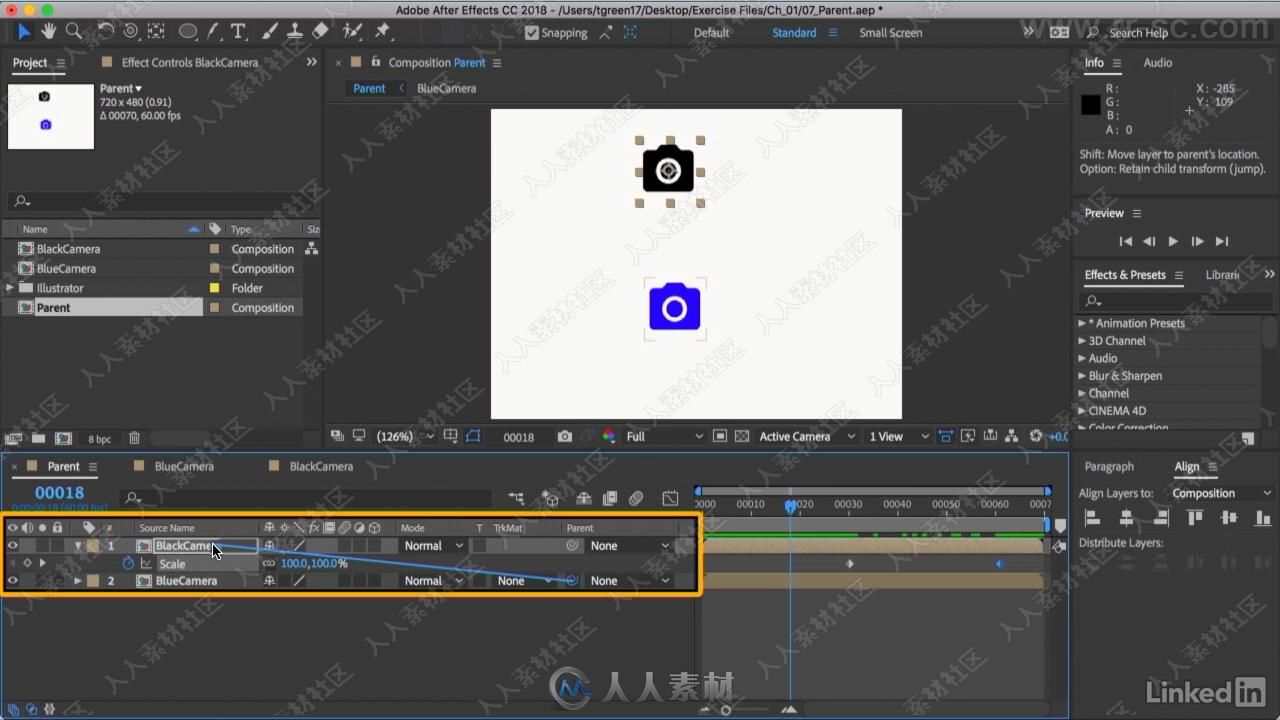Open BlackCamera blending Mode dropdown
This screenshot has height=720, width=1280.
433,546
